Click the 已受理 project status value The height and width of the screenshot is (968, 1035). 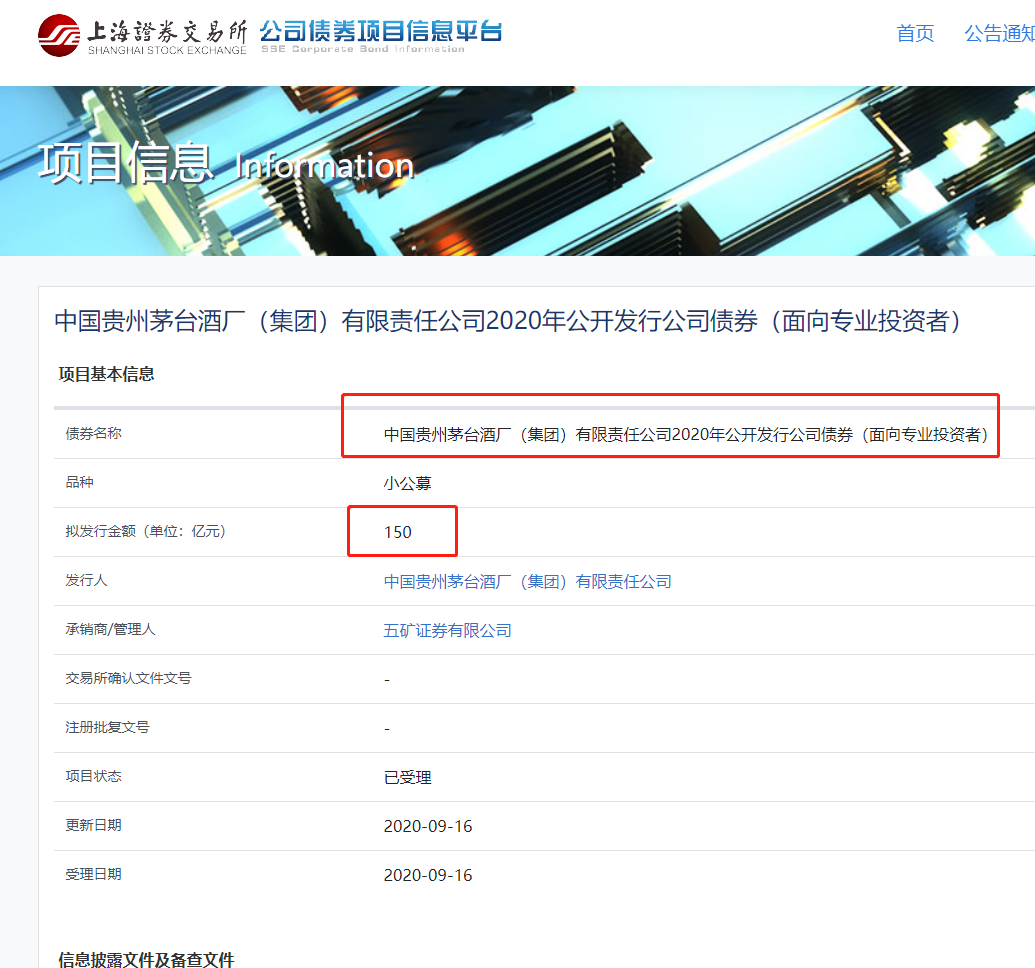tap(407, 777)
